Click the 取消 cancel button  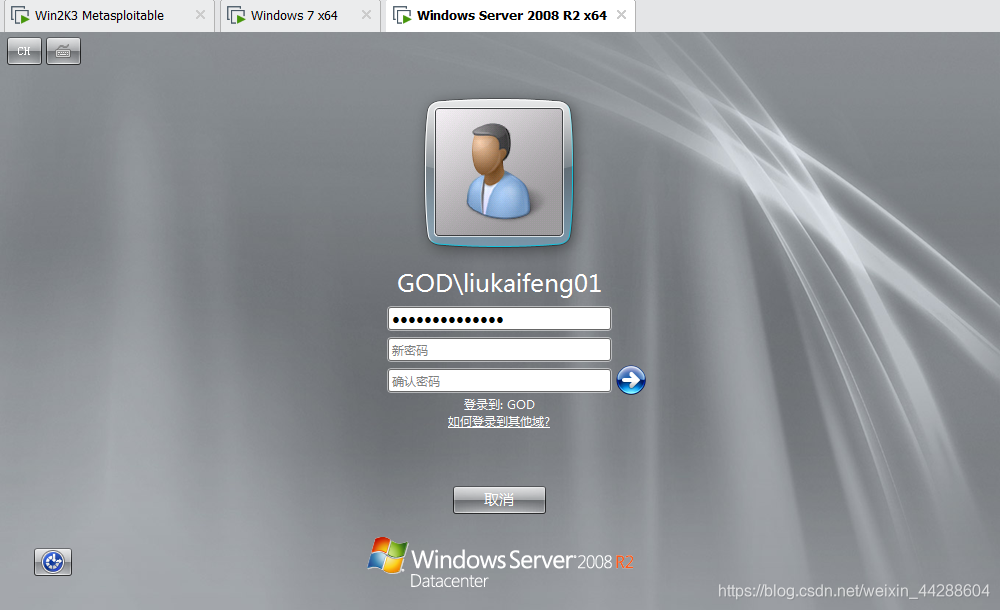pyautogui.click(x=499, y=500)
